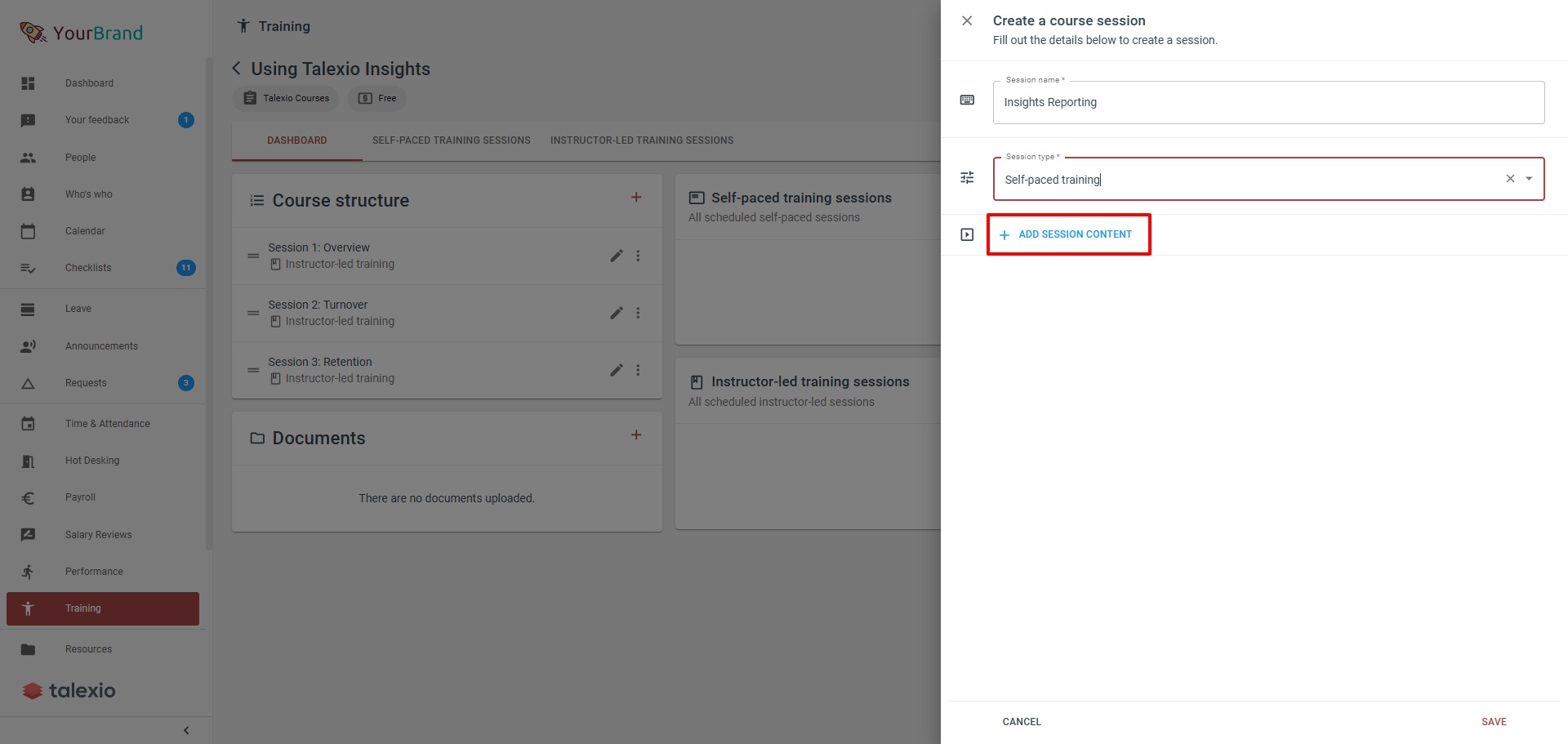Close the Create a course session panel

[x=967, y=21]
